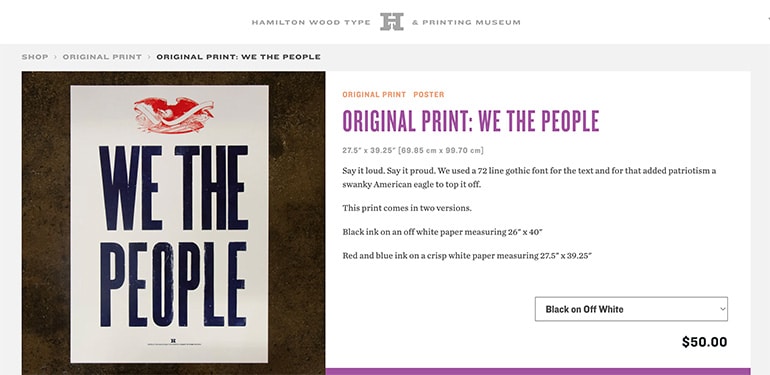Select the orange Poster category tag
770x375 pixels.
coord(429,94)
